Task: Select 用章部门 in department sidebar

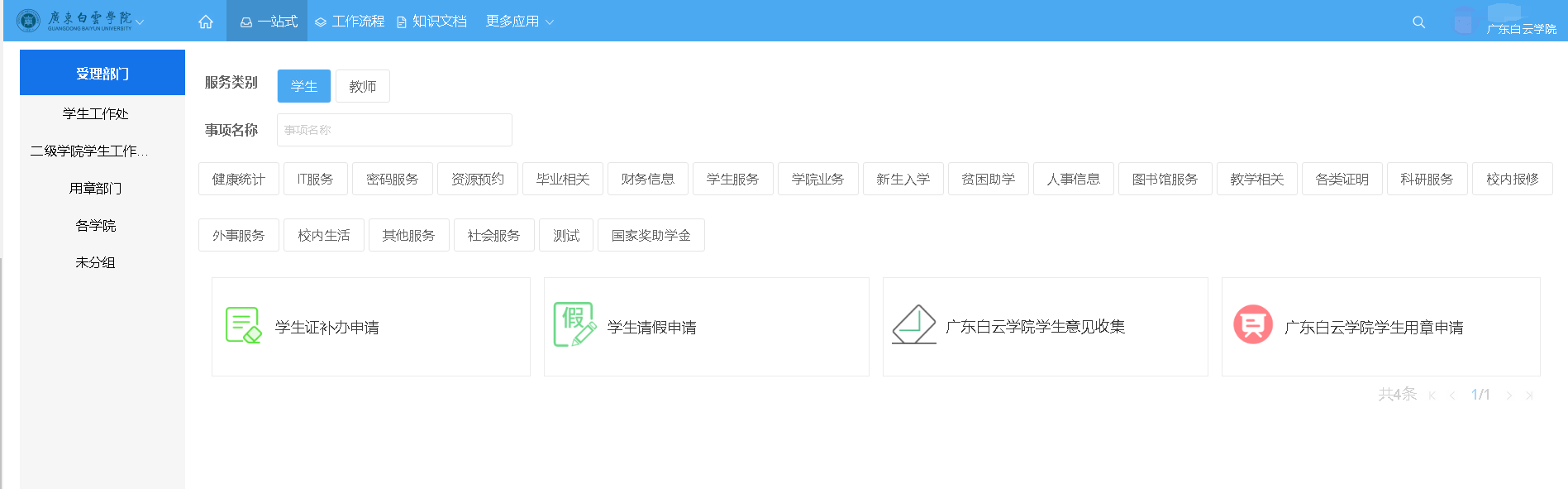Action: point(96,189)
